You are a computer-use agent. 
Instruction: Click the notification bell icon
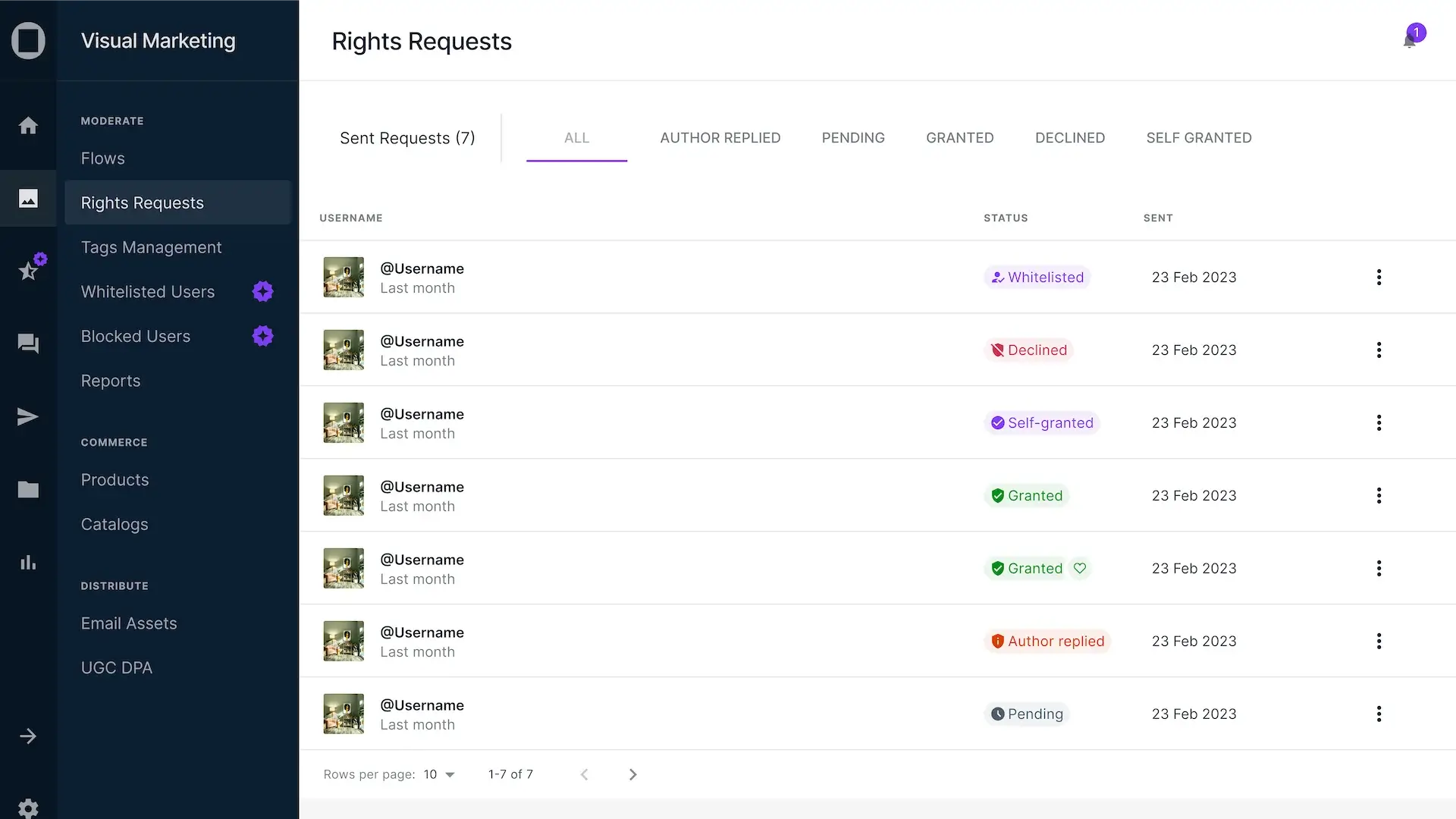point(1409,41)
